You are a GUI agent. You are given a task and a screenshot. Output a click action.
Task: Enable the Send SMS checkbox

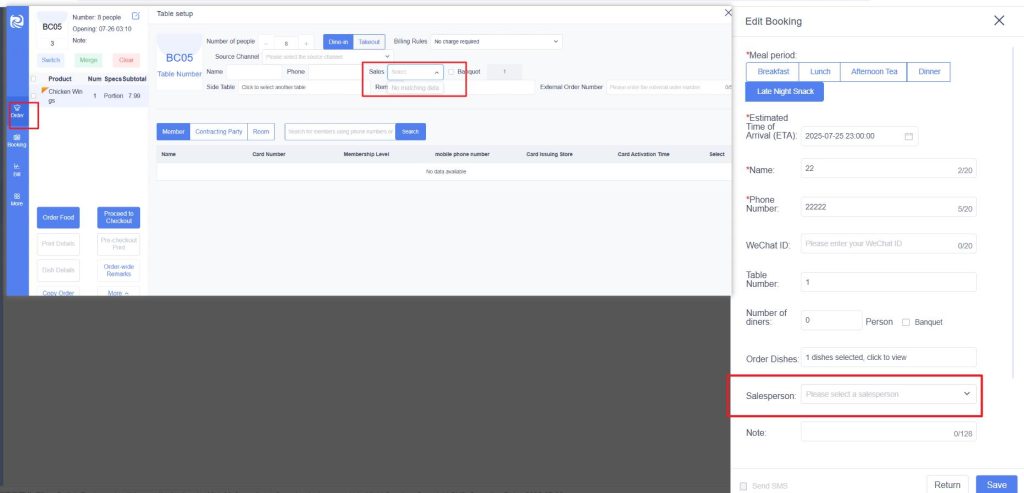point(743,485)
